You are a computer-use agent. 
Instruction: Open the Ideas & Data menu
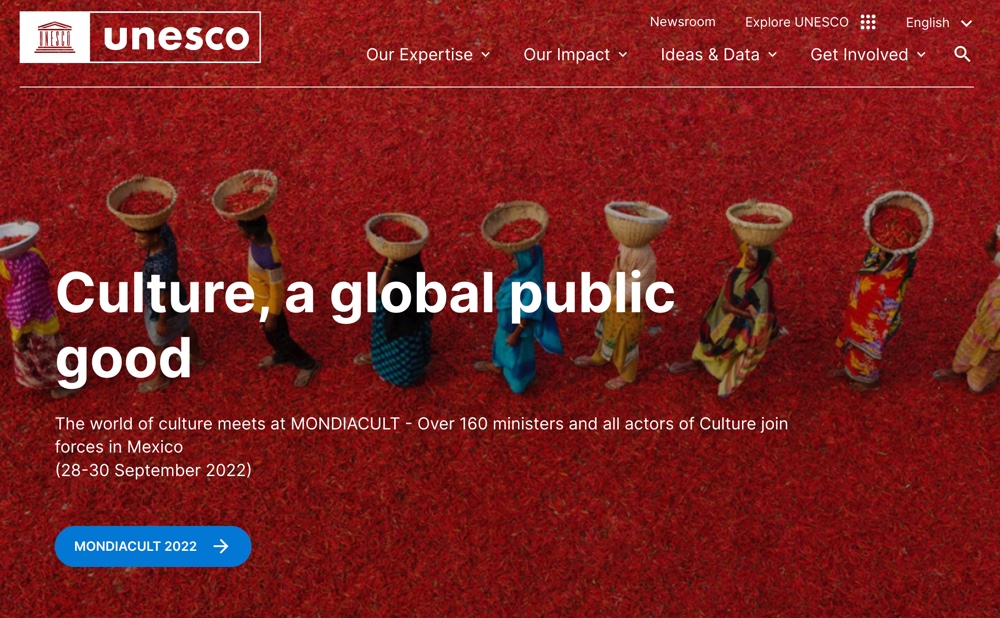click(719, 55)
